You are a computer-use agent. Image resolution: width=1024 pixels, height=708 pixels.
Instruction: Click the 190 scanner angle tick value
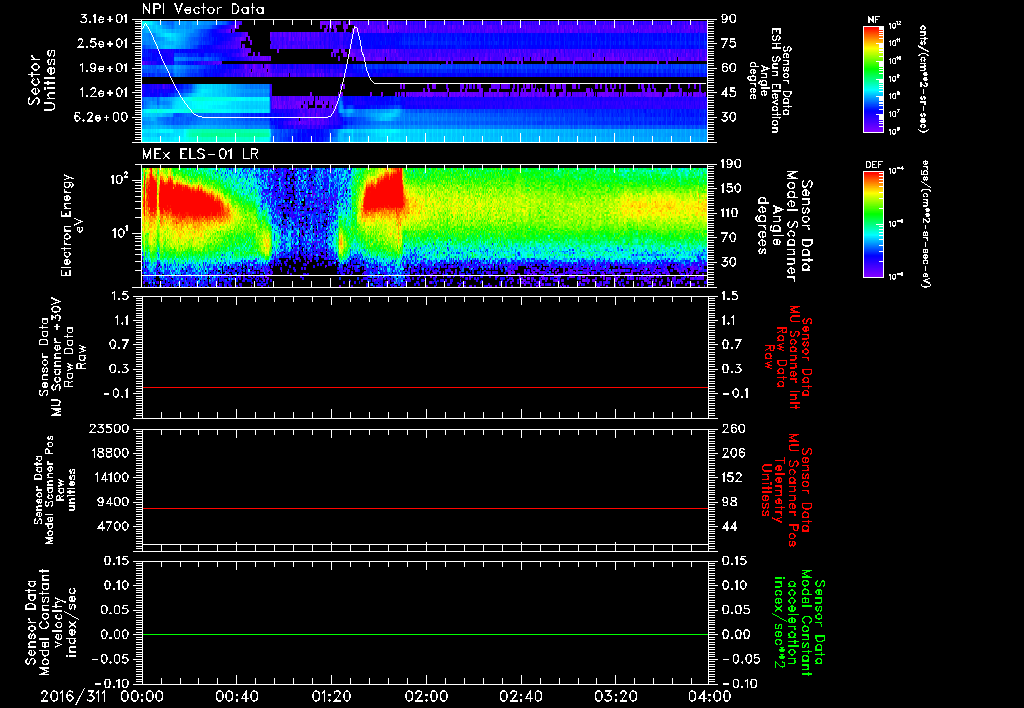(x=731, y=164)
